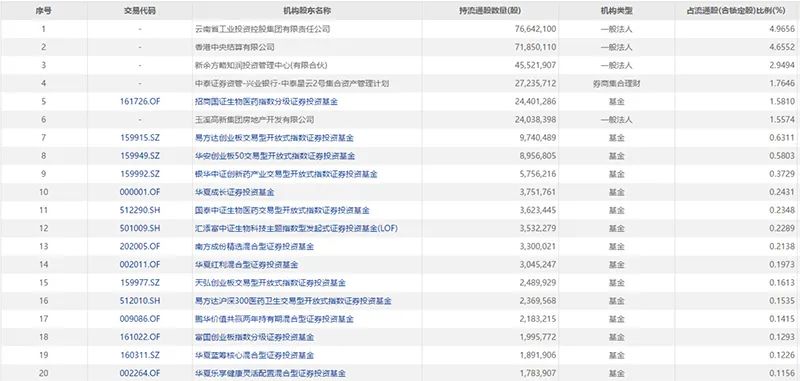Open 招商国证生物医药指数分级证券投资基金 link
The image size is (800, 381).
point(267,101)
